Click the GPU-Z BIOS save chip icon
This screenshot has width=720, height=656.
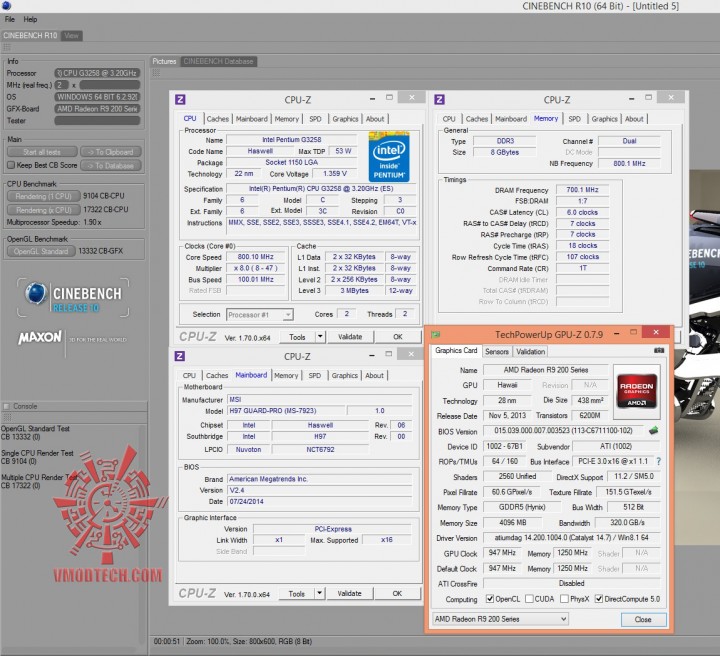click(653, 431)
